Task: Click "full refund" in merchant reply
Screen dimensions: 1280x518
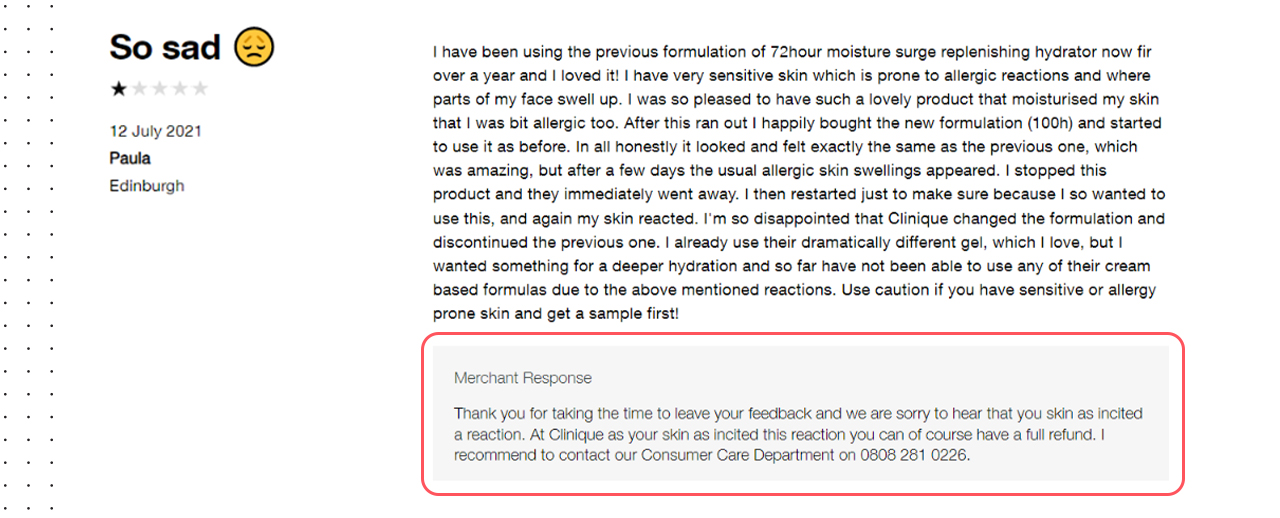Action: click(x=1061, y=435)
